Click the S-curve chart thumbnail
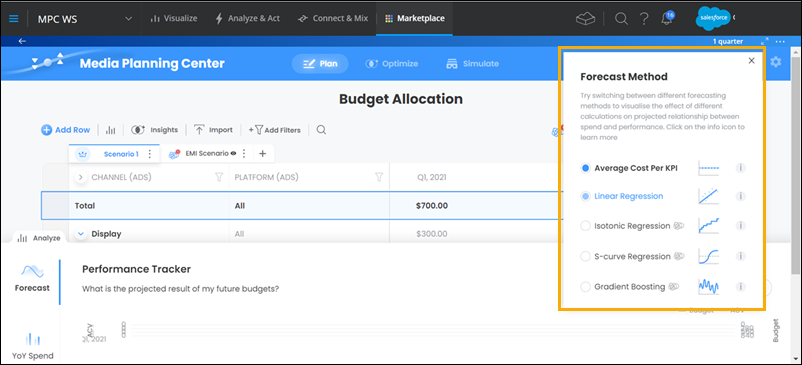This screenshot has width=802, height=365. 708,257
